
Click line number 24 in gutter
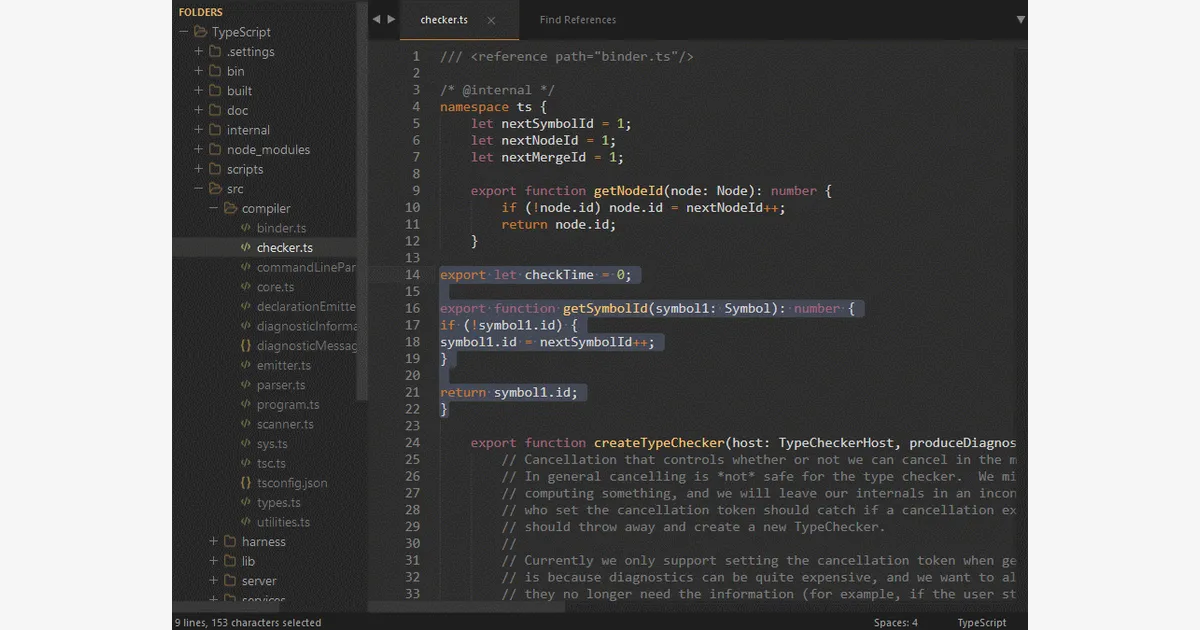[414, 443]
